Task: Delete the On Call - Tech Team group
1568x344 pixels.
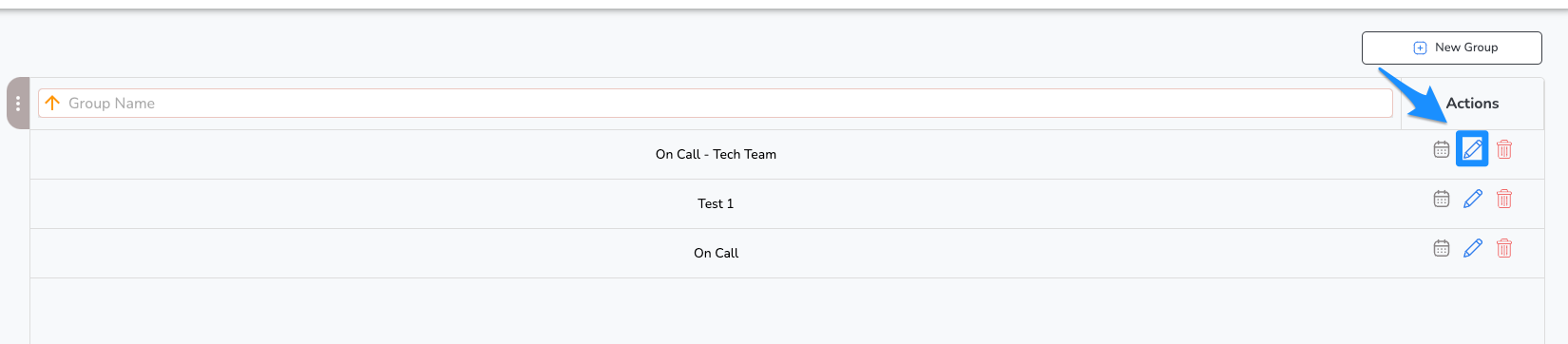Action: (x=1504, y=149)
